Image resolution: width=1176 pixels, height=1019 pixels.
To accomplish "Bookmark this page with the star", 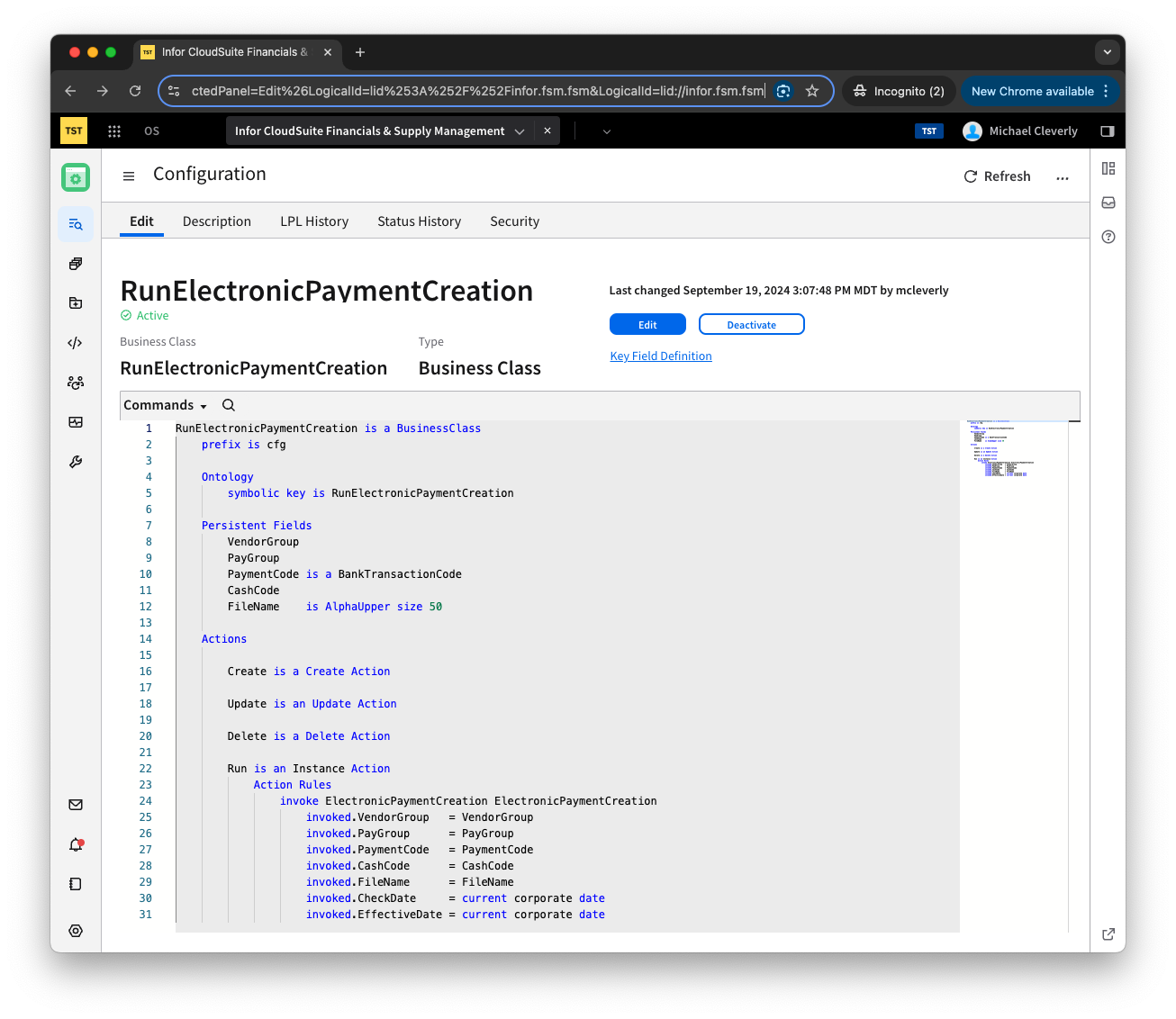I will 812,91.
